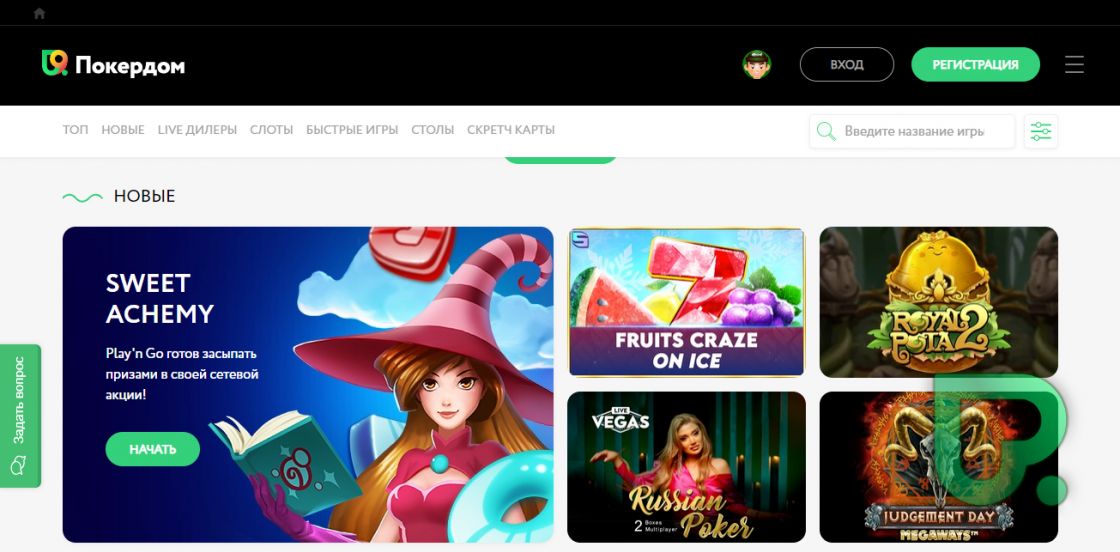Open the Russian Poker live game thumbnail
Screen dimensions: 1120x552
coord(686,467)
